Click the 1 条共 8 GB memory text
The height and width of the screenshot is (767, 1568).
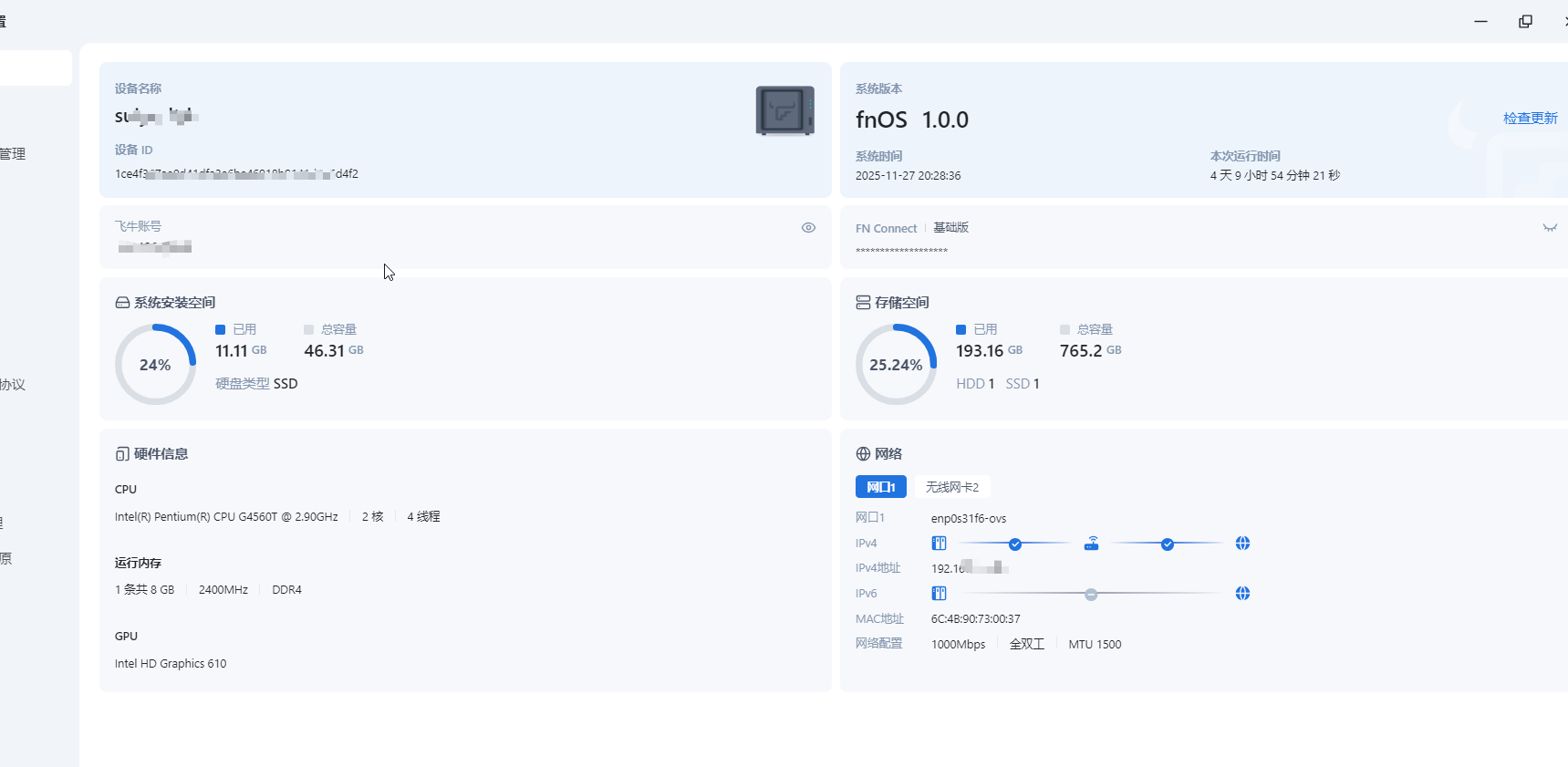coord(144,590)
